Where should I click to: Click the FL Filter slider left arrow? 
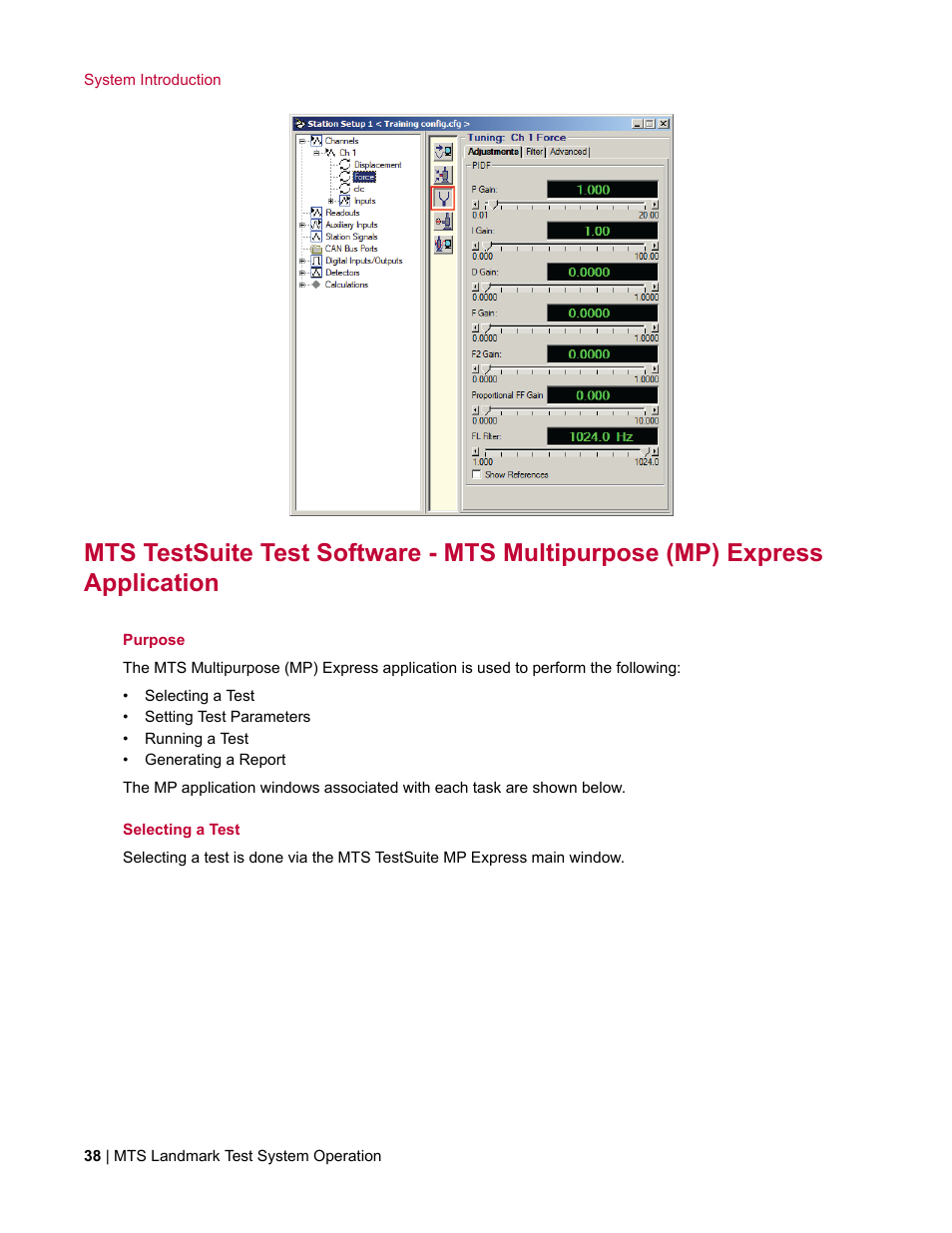coord(476,452)
